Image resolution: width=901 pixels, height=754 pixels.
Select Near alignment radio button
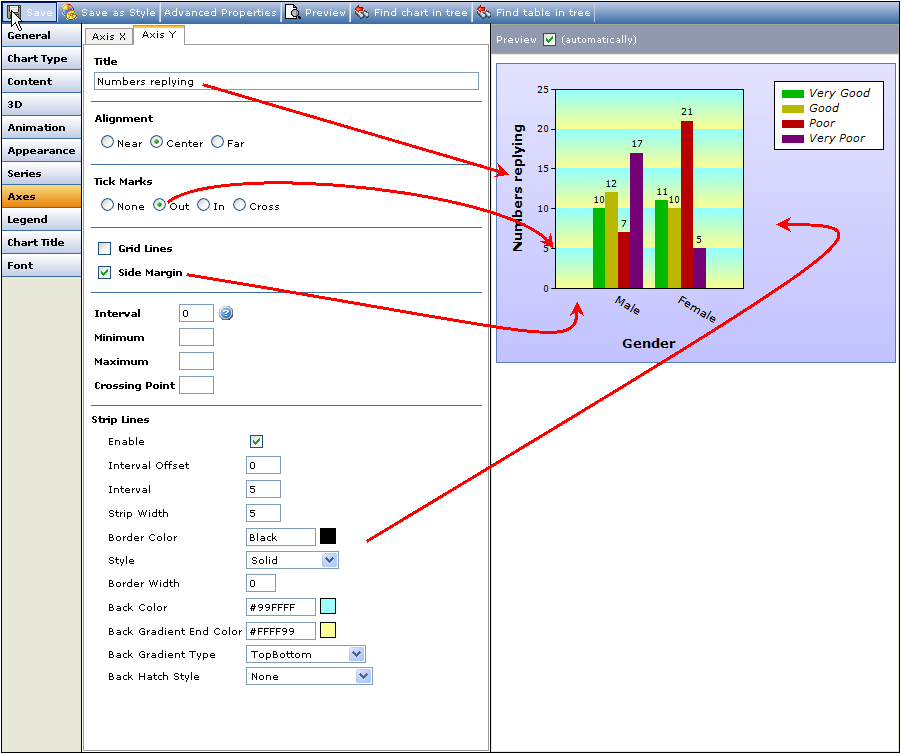pos(107,142)
